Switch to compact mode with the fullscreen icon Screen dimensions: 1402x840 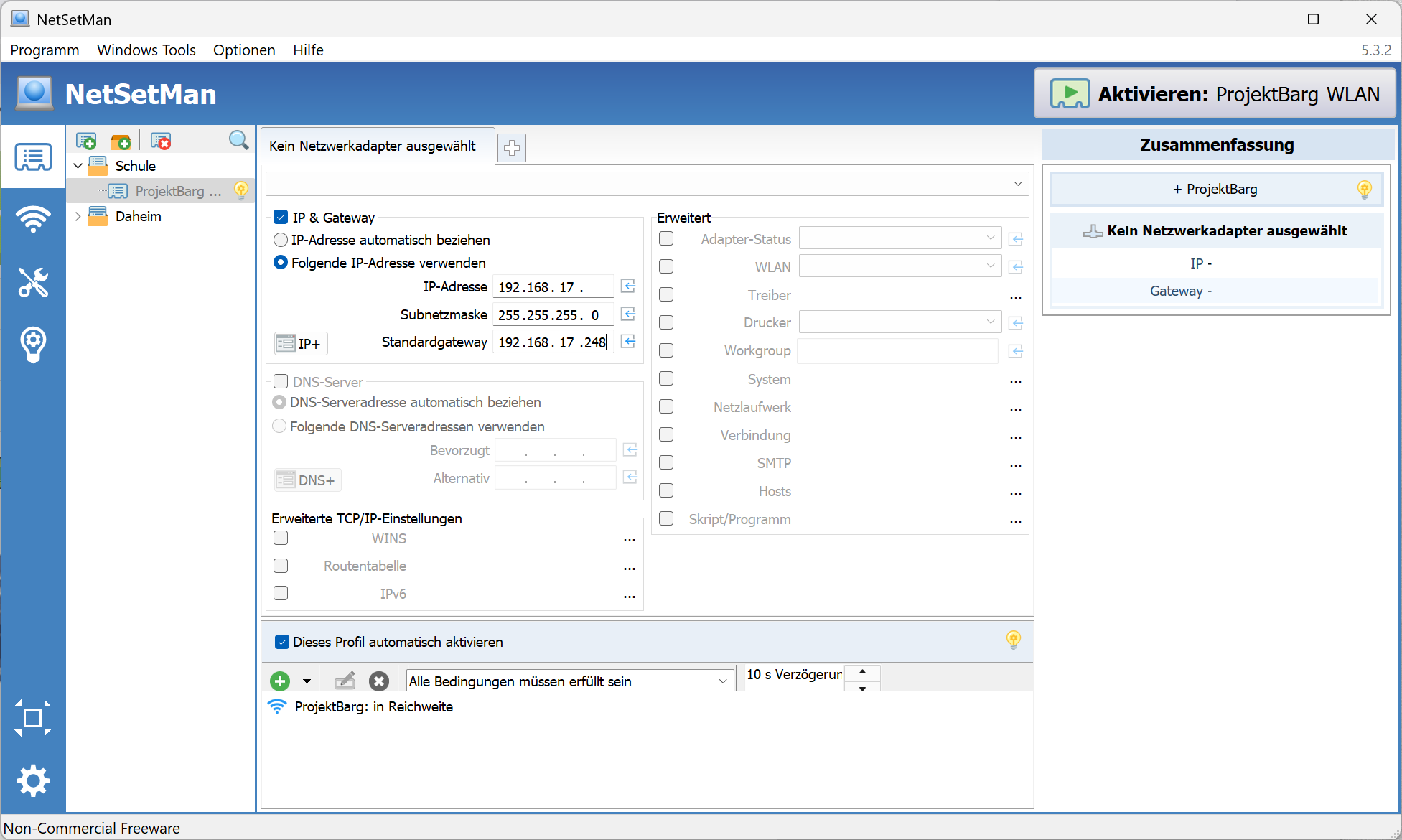33,718
